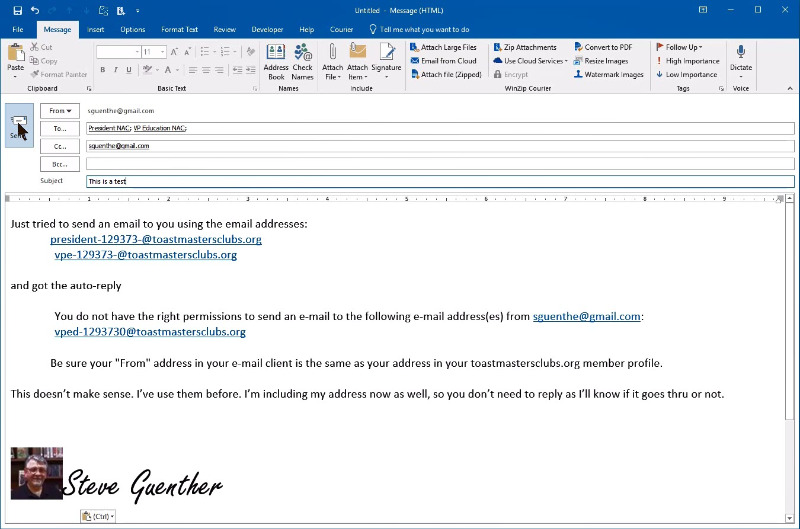The image size is (800, 529).
Task: Copy selected text
Action: pyautogui.click(x=43, y=61)
